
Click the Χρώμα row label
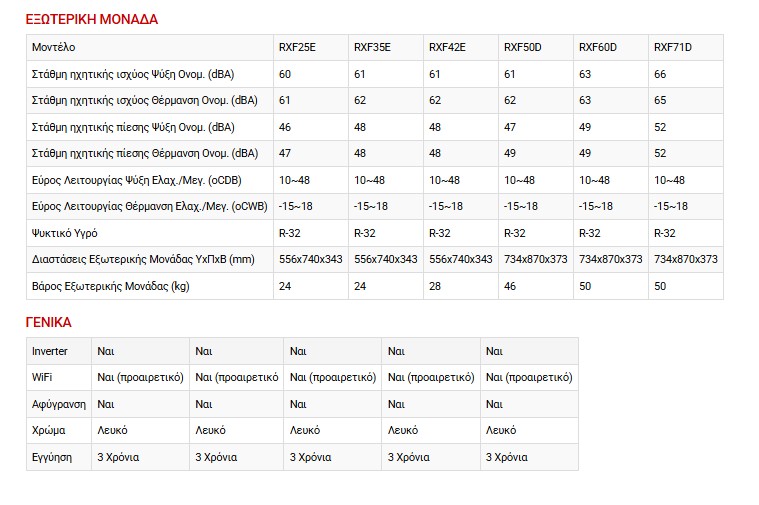pos(48,430)
